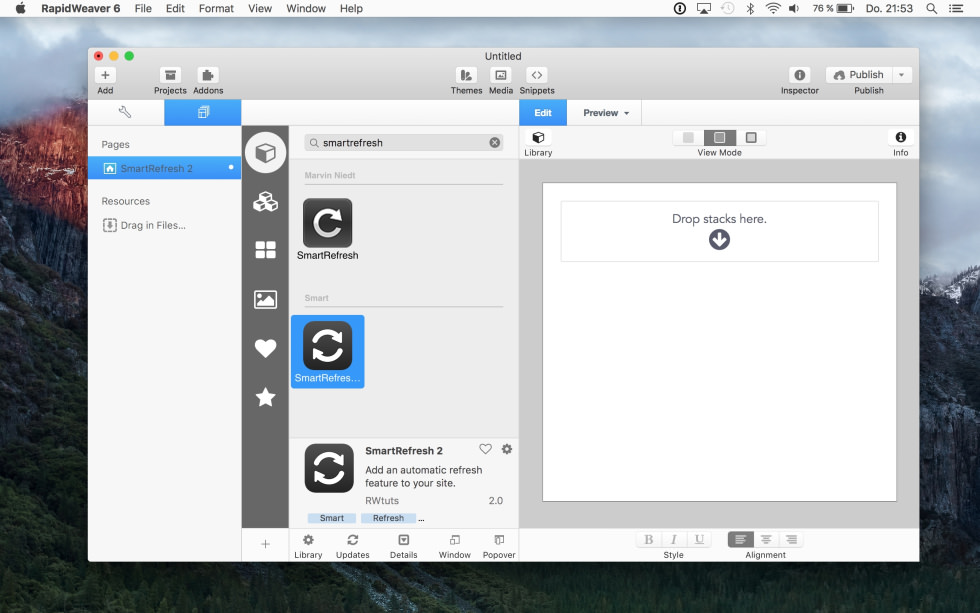Select the Marvin Niedt SmartRefresh stack
This screenshot has height=613, width=980.
click(x=328, y=229)
